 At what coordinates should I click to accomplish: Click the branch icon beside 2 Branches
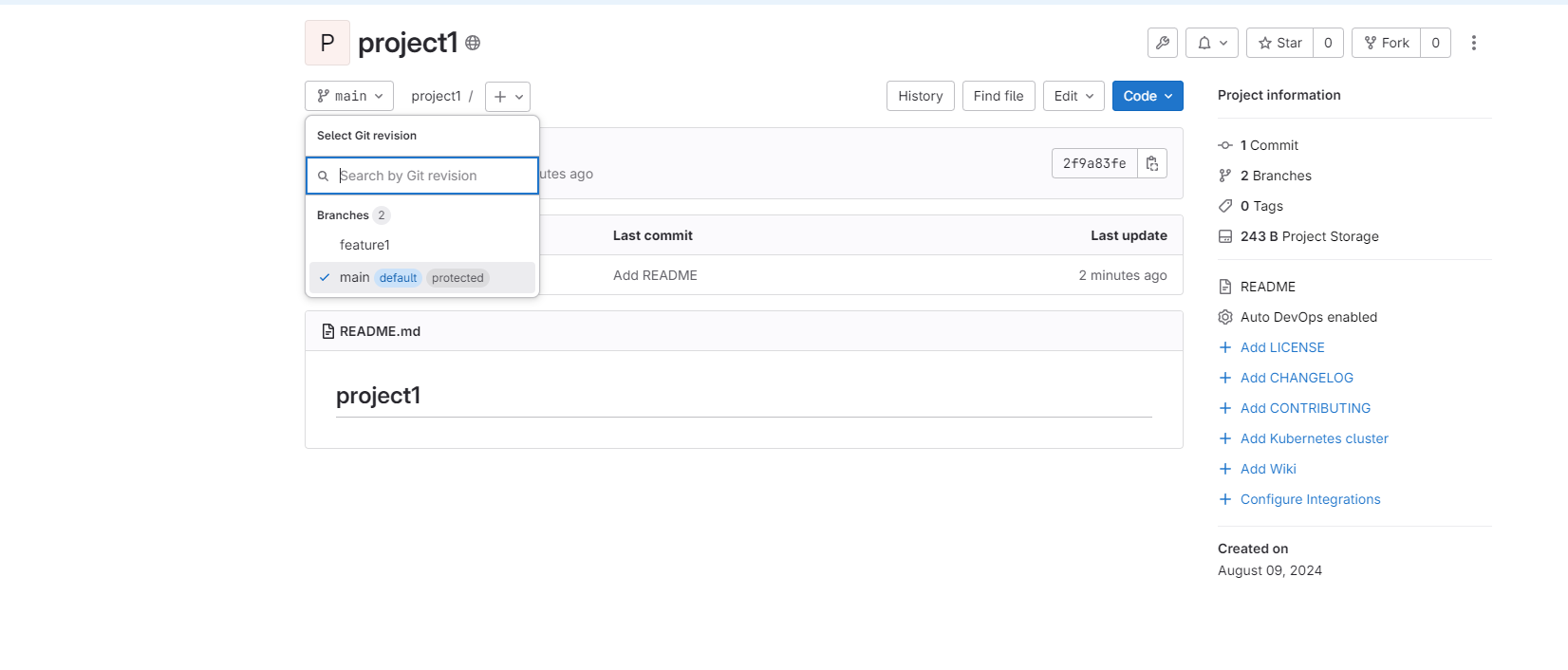click(x=1225, y=176)
